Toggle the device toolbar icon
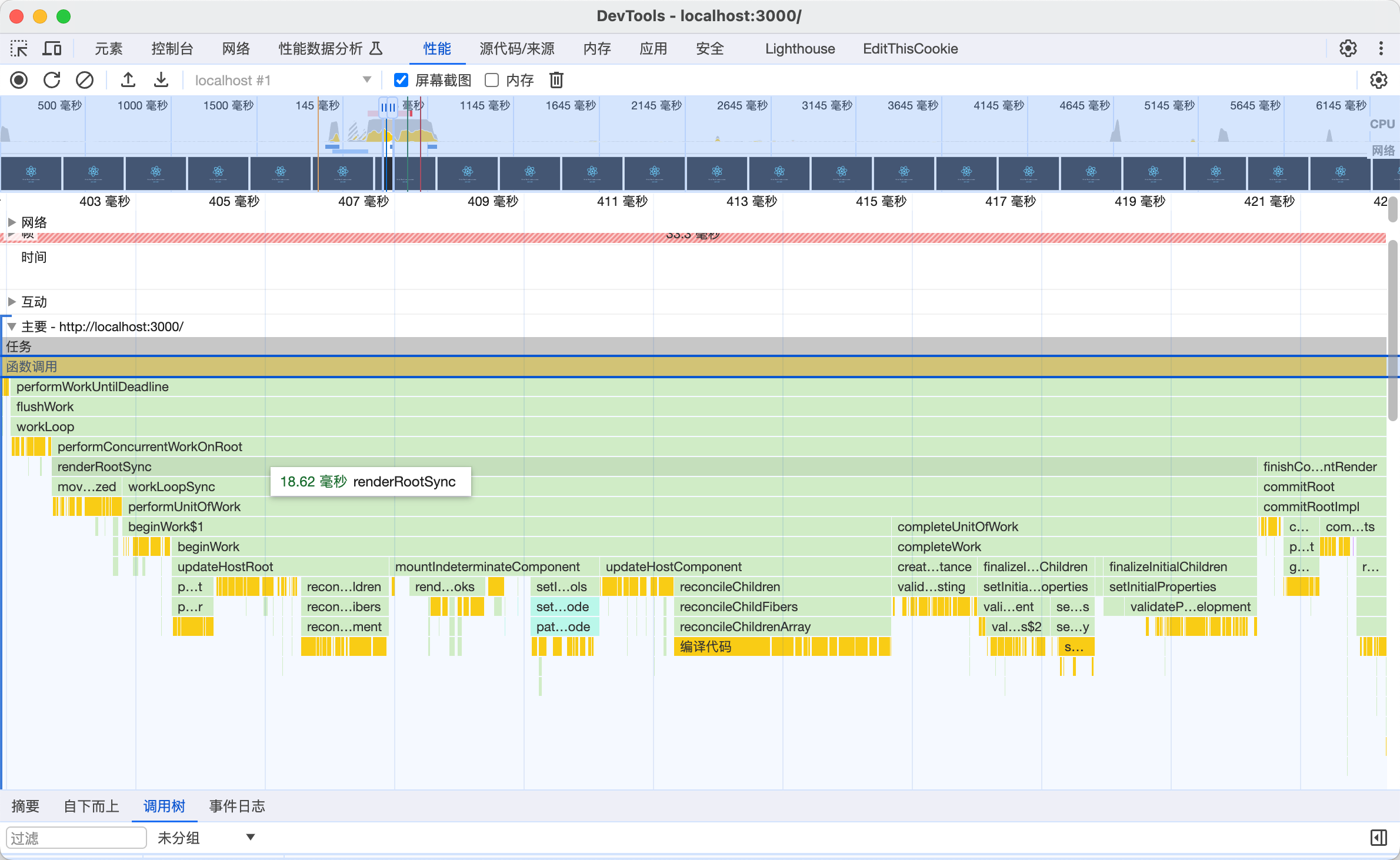Screen dimensions: 1400x860 (52, 49)
